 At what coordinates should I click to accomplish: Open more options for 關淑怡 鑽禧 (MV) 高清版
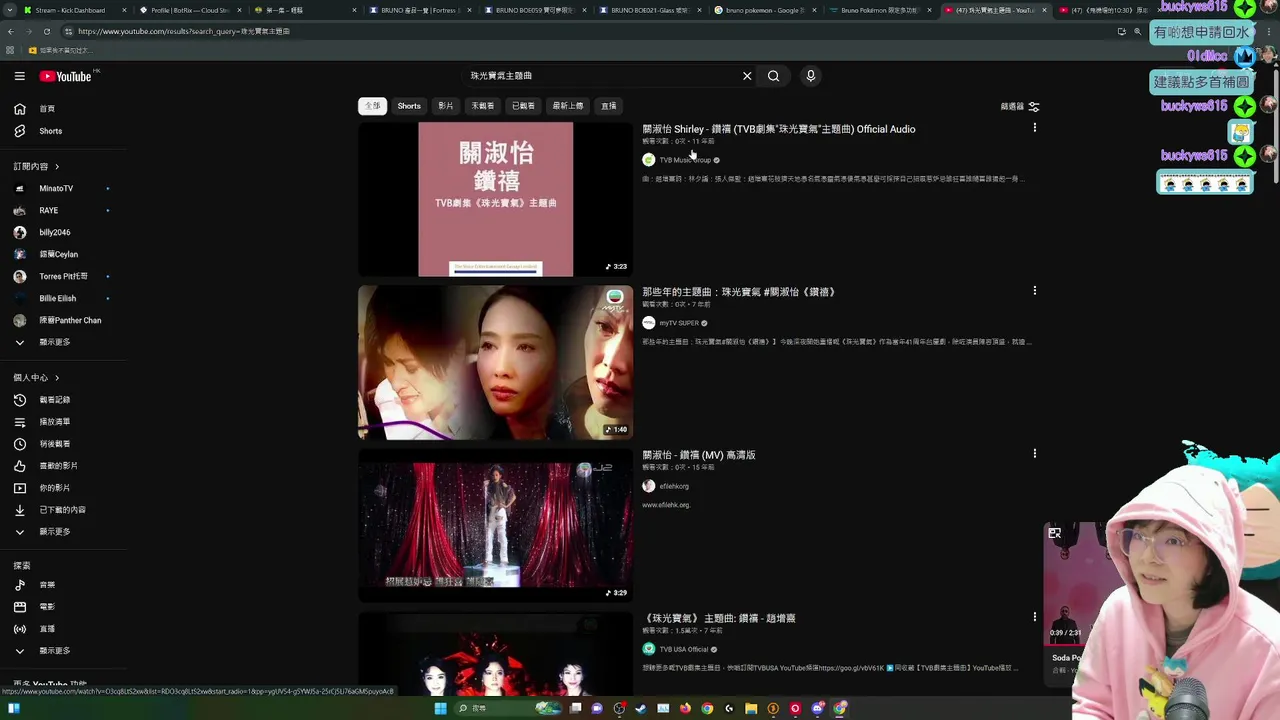pyautogui.click(x=1034, y=454)
